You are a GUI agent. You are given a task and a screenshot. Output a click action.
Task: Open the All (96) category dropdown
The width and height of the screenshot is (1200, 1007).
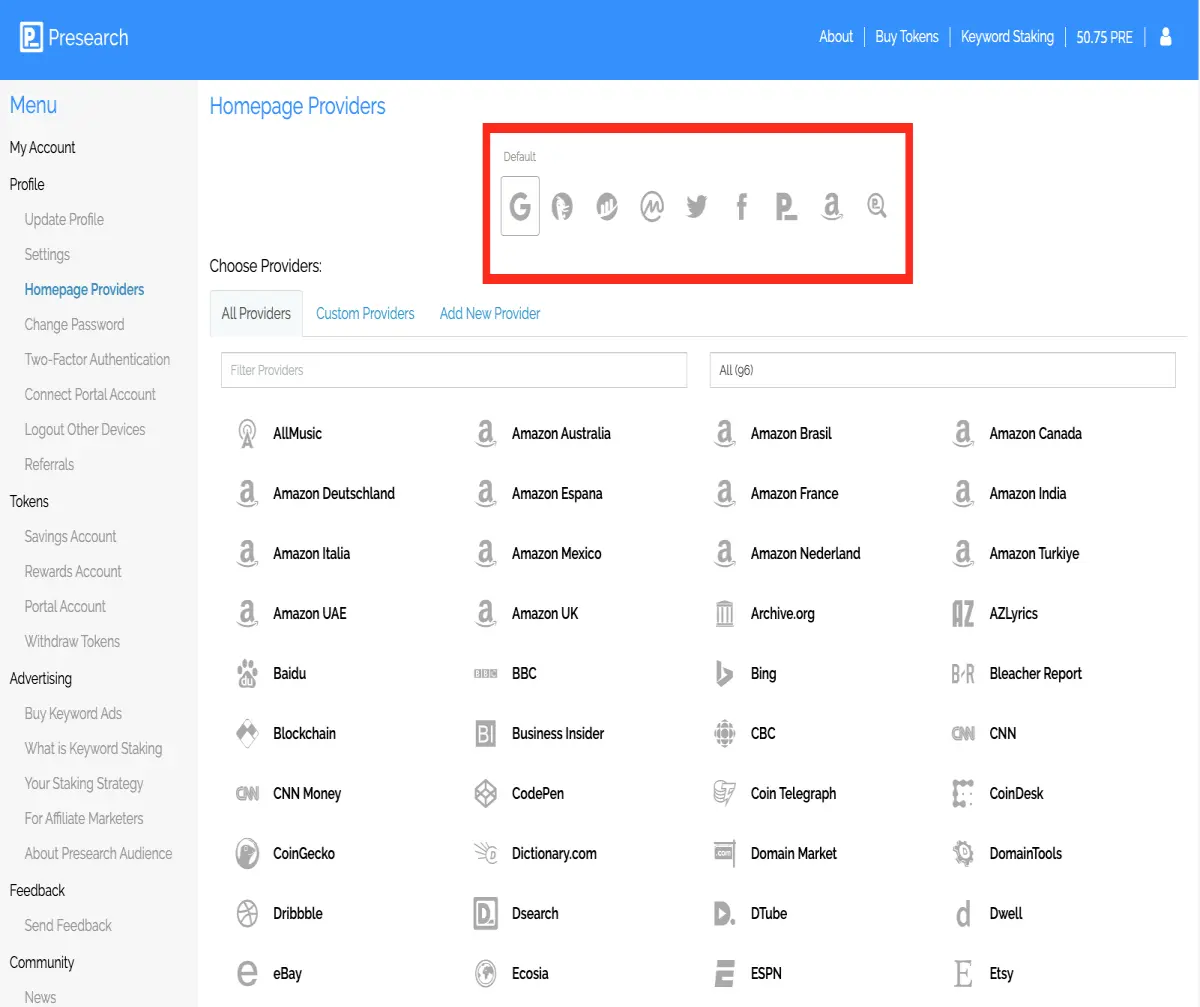click(942, 370)
